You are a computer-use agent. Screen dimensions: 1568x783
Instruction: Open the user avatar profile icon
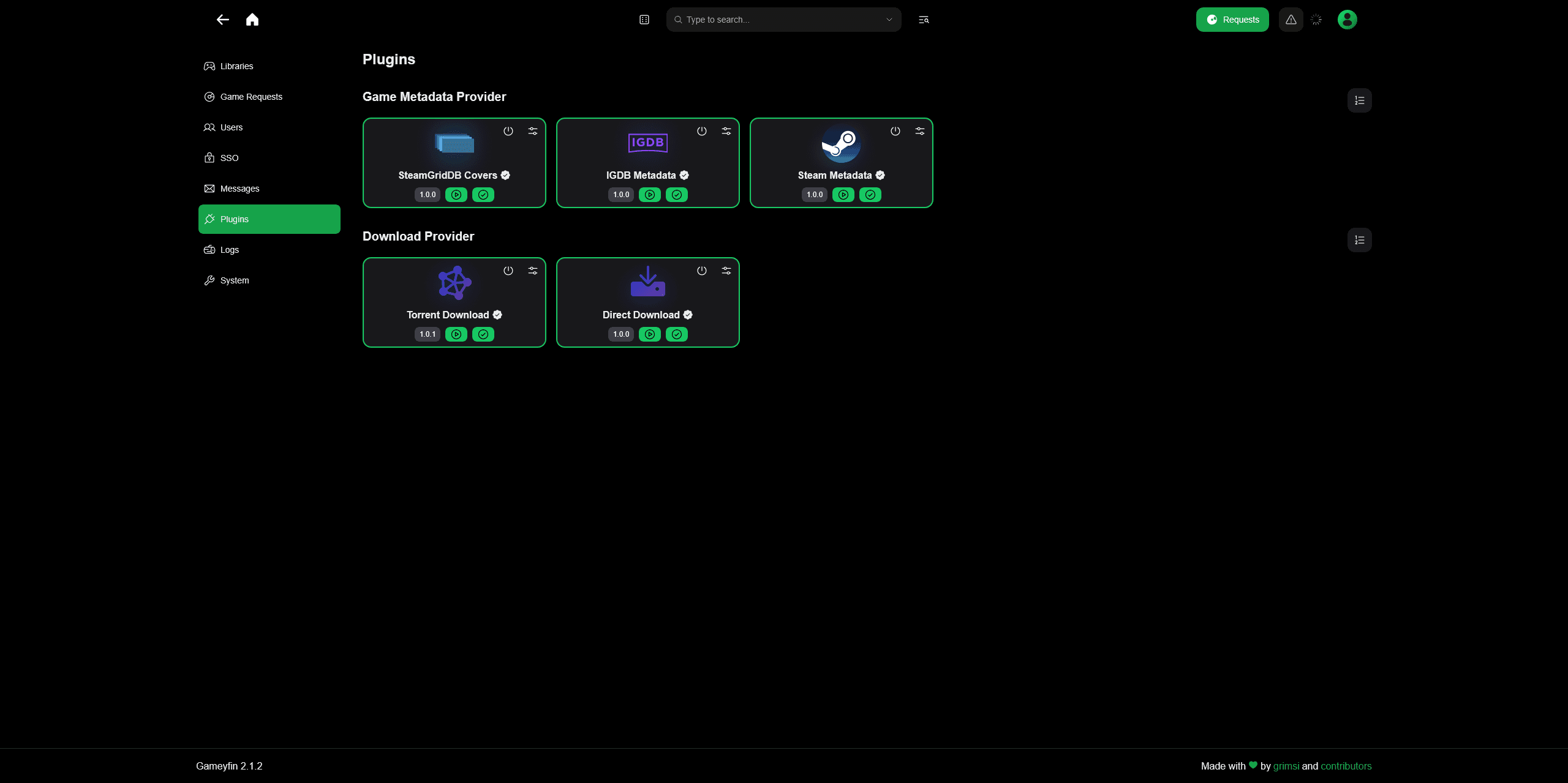(1347, 20)
